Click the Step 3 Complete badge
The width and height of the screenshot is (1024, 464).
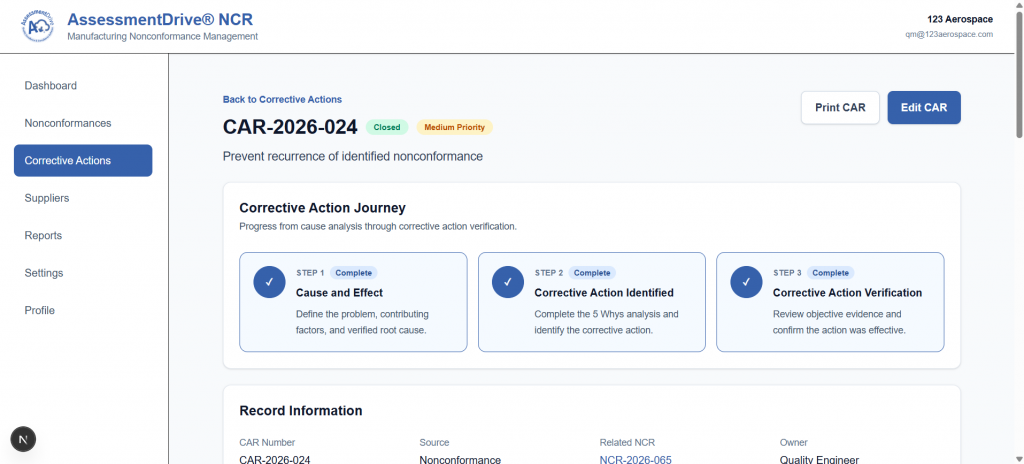click(831, 273)
